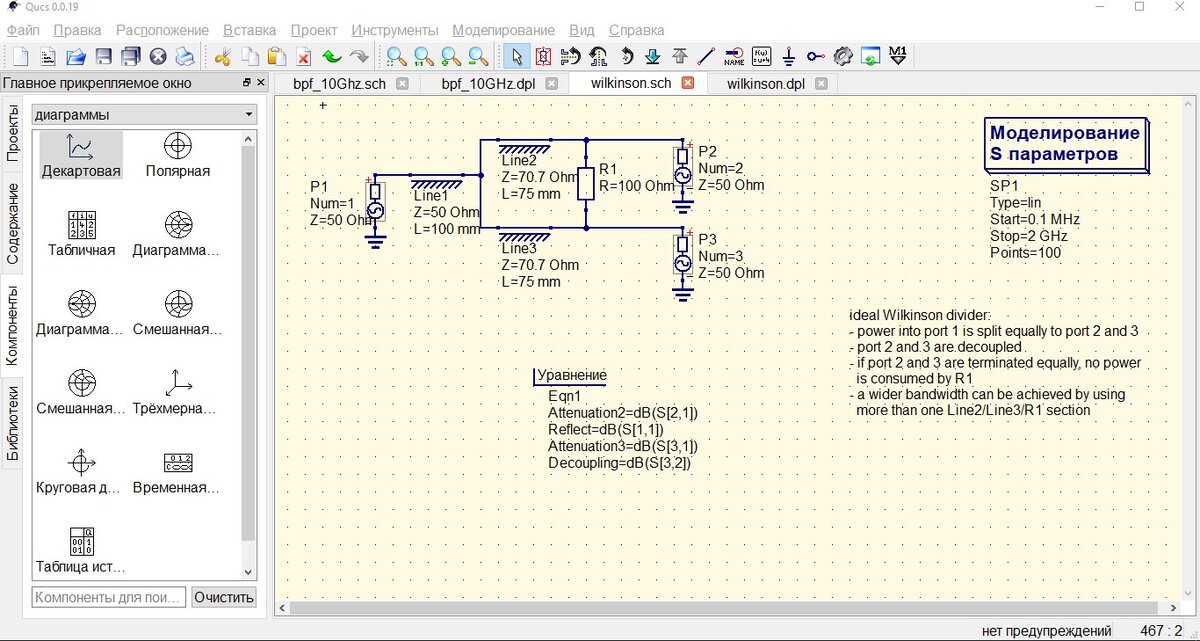Expand the диаграммы category dropdown
The height and width of the screenshot is (641, 1200).
click(144, 114)
